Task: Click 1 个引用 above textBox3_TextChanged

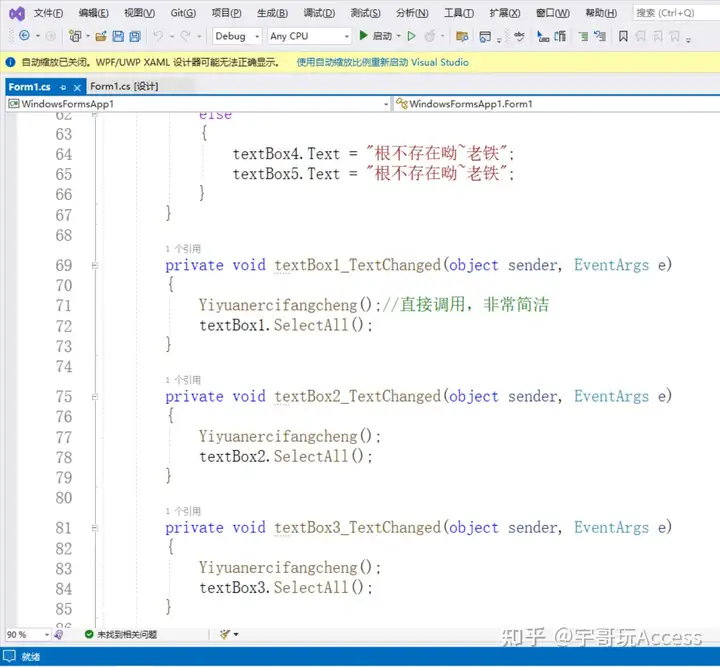Action: tap(183, 511)
